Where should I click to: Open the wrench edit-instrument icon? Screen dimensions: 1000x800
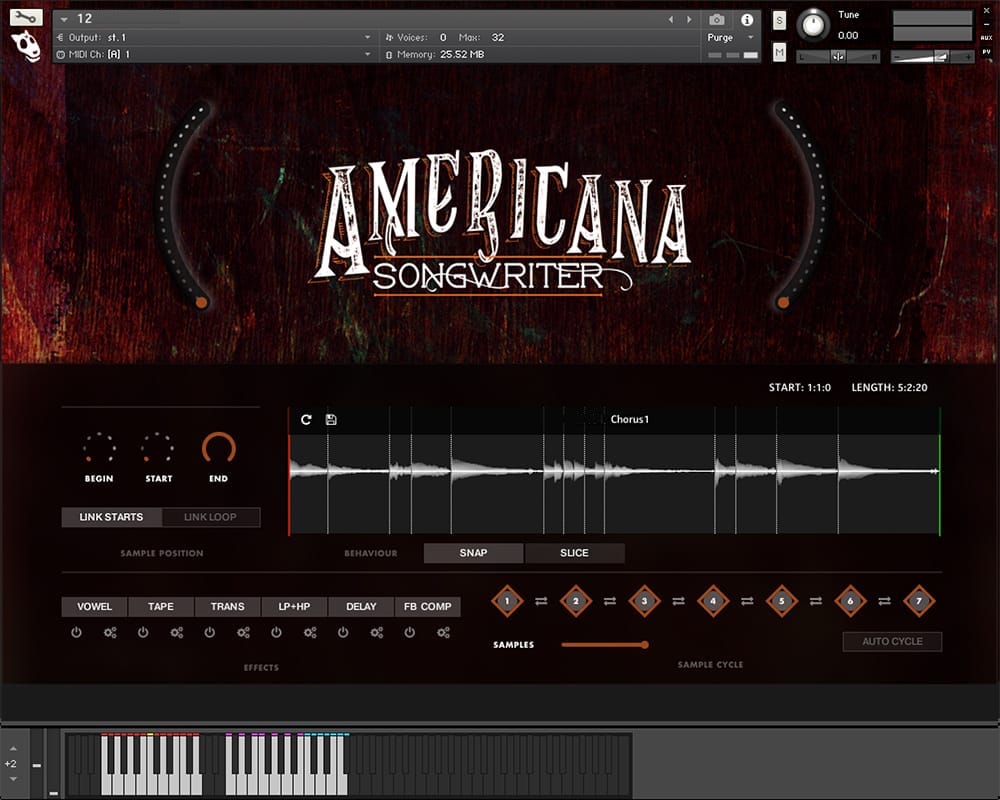pos(26,17)
